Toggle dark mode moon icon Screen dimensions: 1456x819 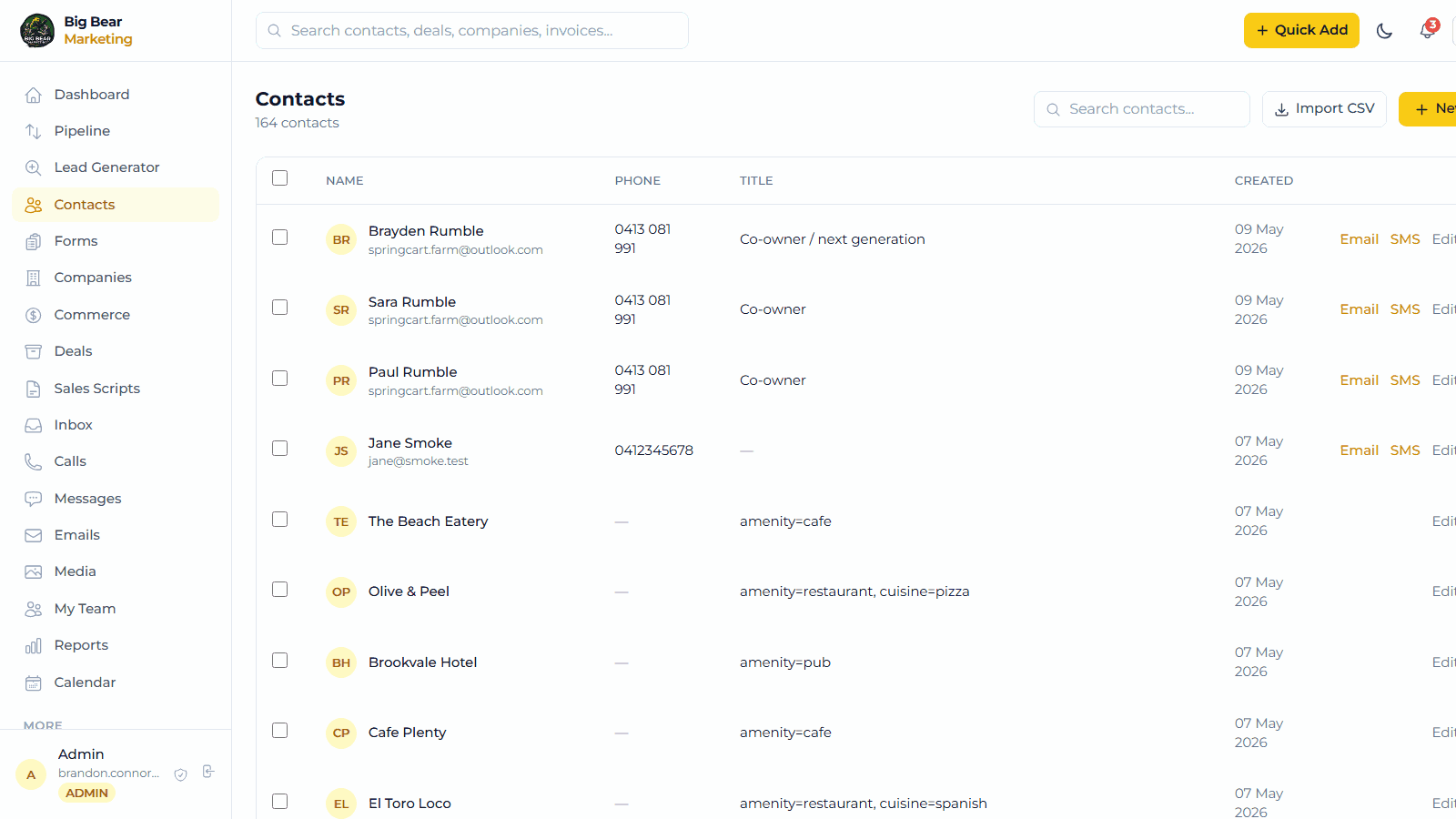pos(1384,31)
